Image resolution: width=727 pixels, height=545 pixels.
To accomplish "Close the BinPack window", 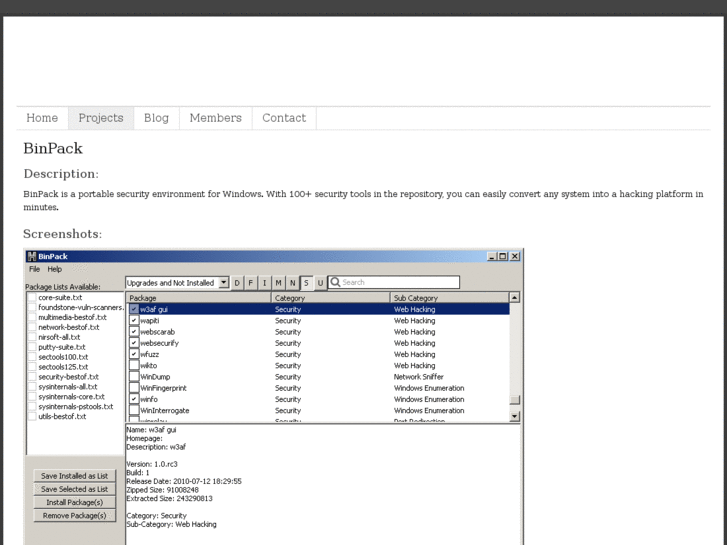I will click(515, 256).
